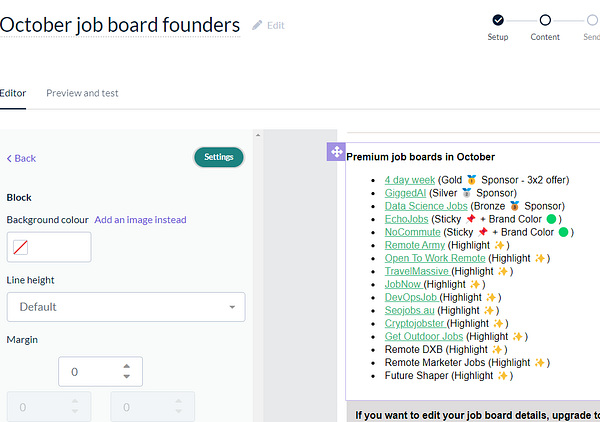The image size is (600, 422).
Task: Open the Line height dropdown
Action: coord(126,306)
